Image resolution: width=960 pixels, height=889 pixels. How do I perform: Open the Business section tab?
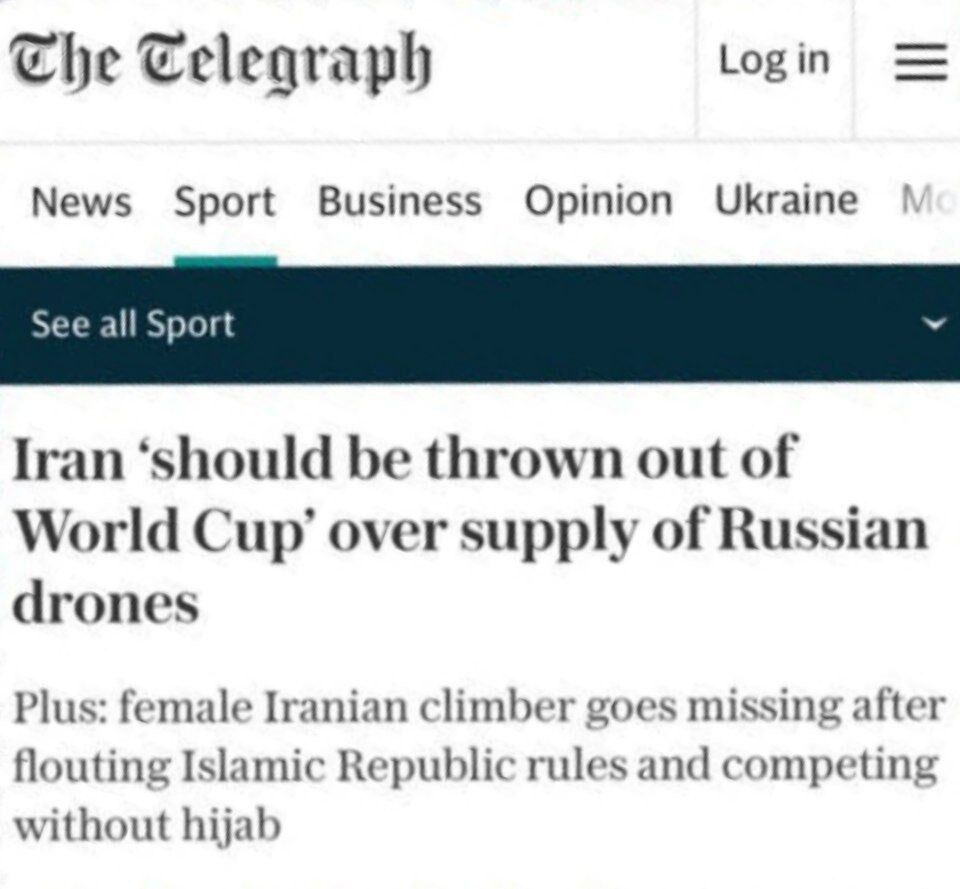[399, 203]
